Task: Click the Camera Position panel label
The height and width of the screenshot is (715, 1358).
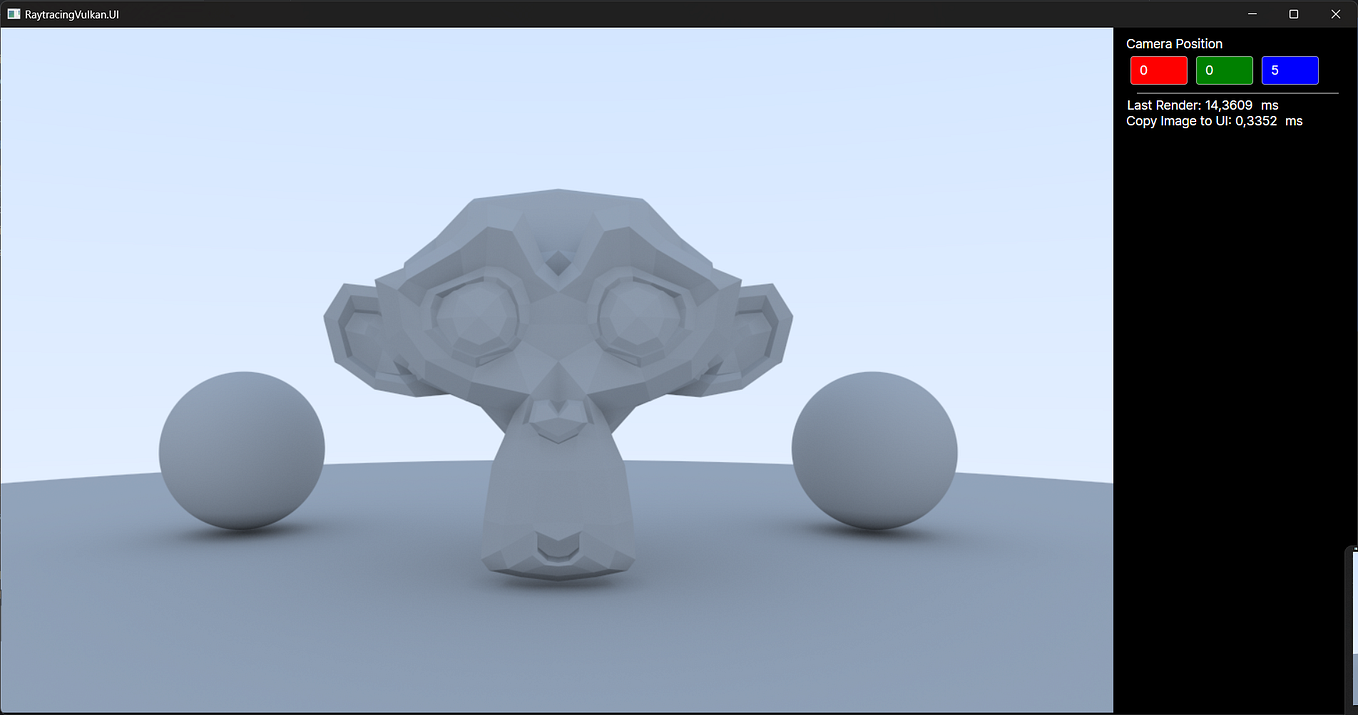Action: coord(1174,43)
